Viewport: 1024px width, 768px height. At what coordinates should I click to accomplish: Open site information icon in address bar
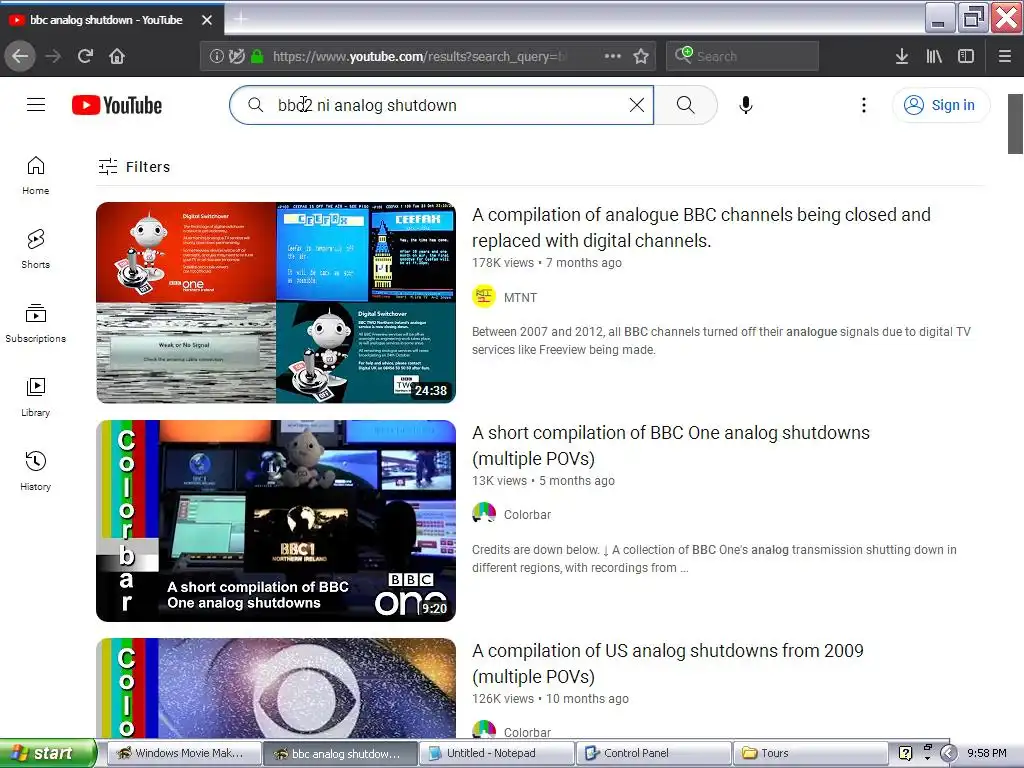click(x=217, y=56)
